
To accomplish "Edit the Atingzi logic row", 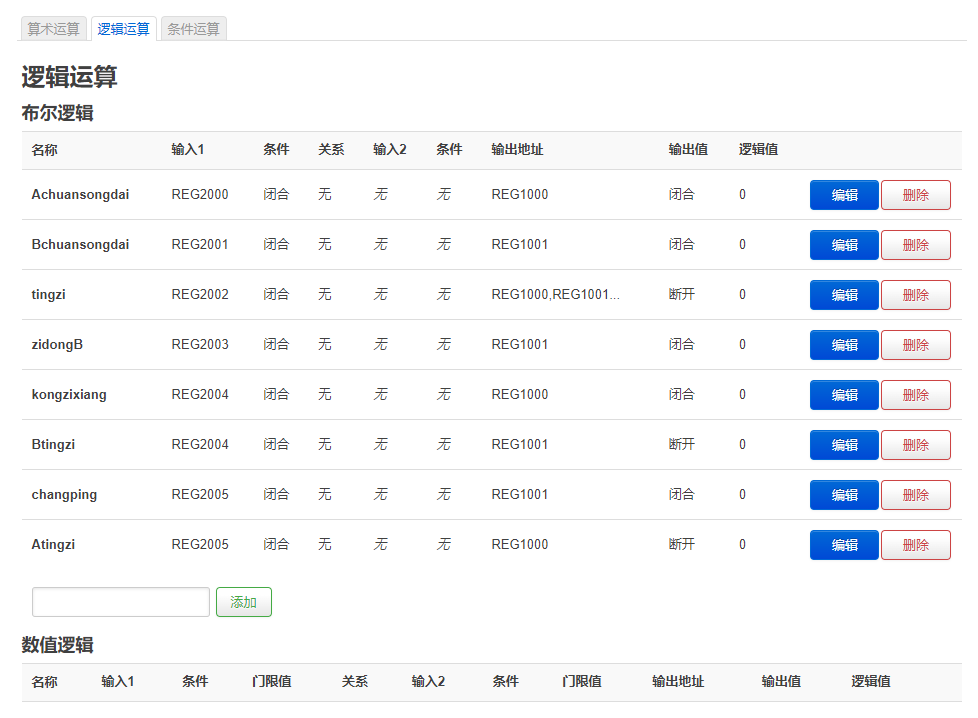I will [844, 545].
